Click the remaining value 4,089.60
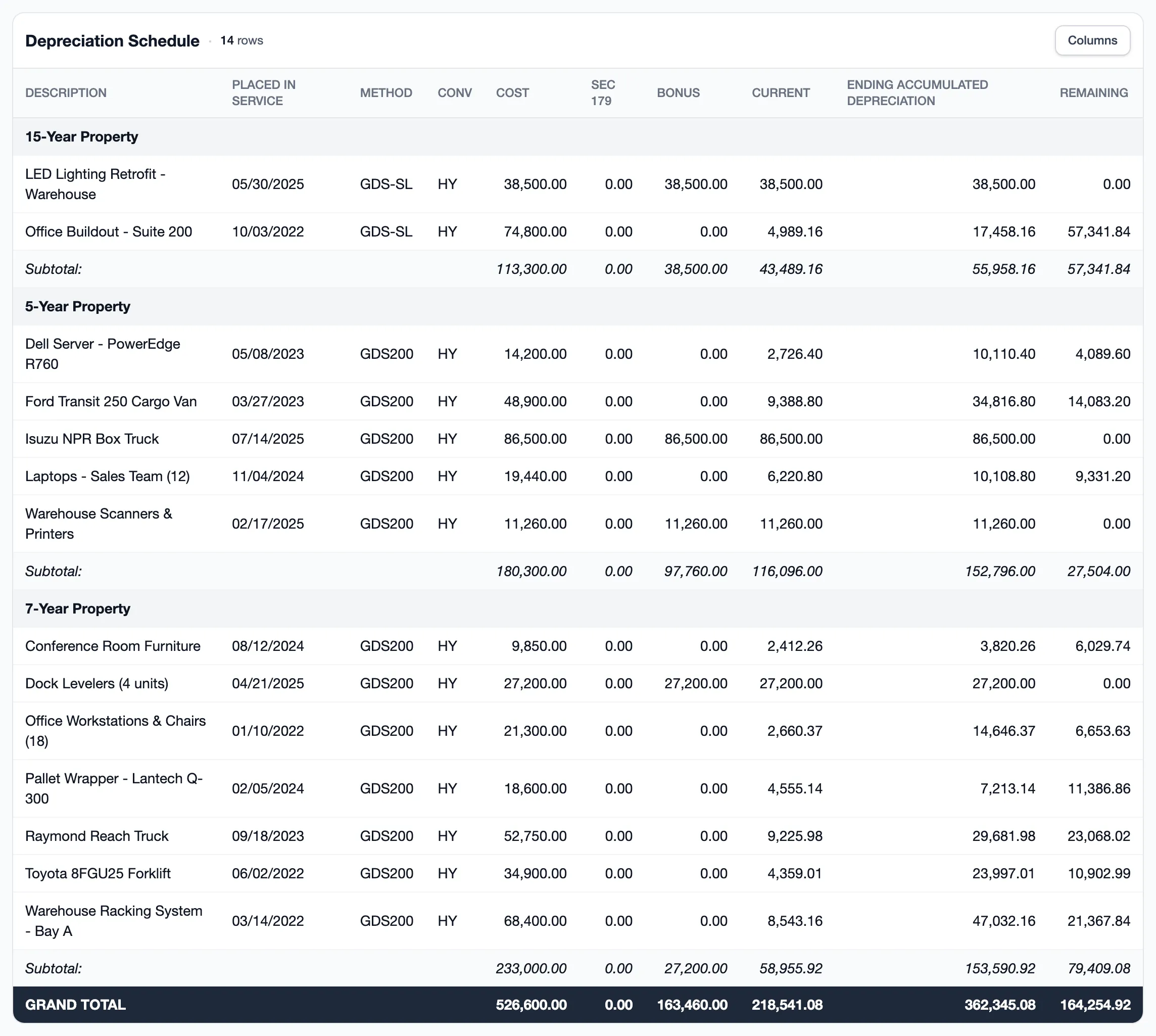This screenshot has width=1156, height=1036. [1102, 353]
